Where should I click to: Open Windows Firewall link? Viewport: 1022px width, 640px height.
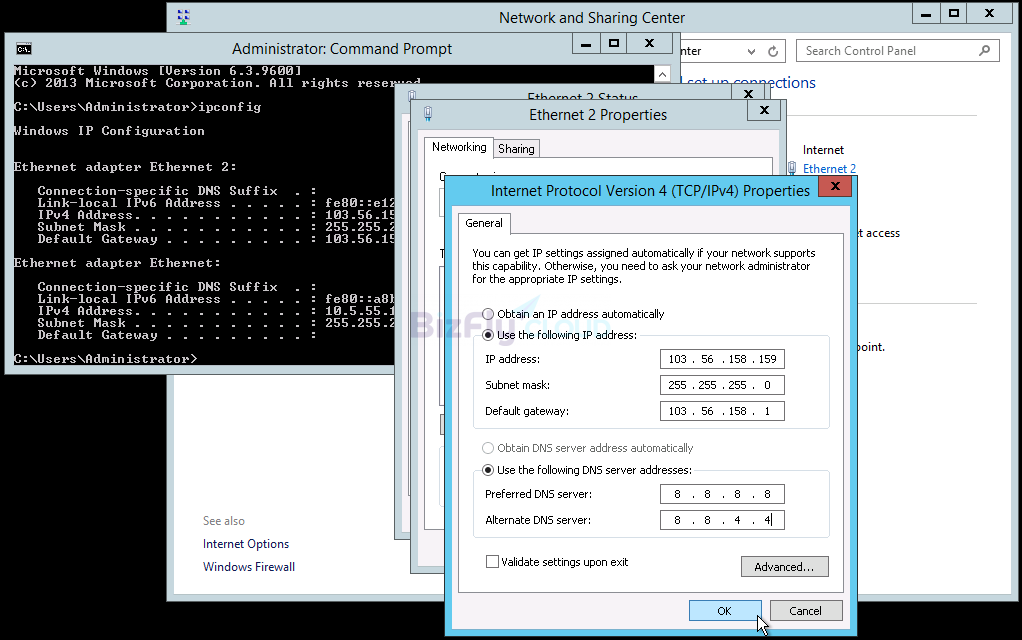[249, 567]
